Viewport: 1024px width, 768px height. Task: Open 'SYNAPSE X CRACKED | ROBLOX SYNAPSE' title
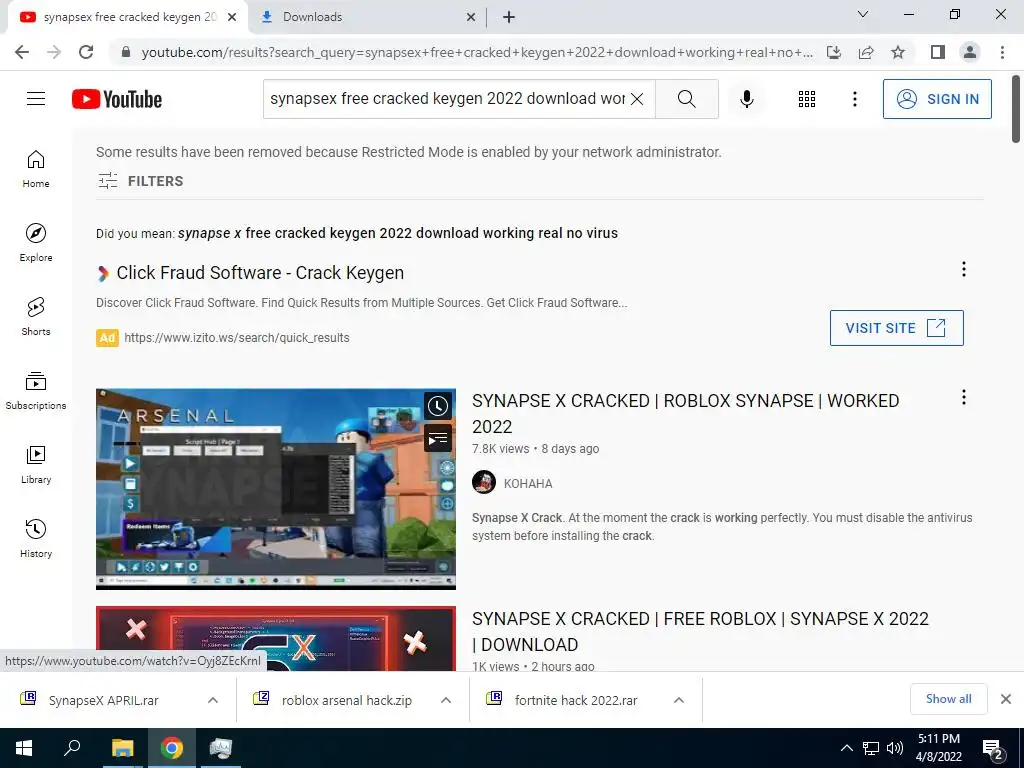click(x=685, y=413)
